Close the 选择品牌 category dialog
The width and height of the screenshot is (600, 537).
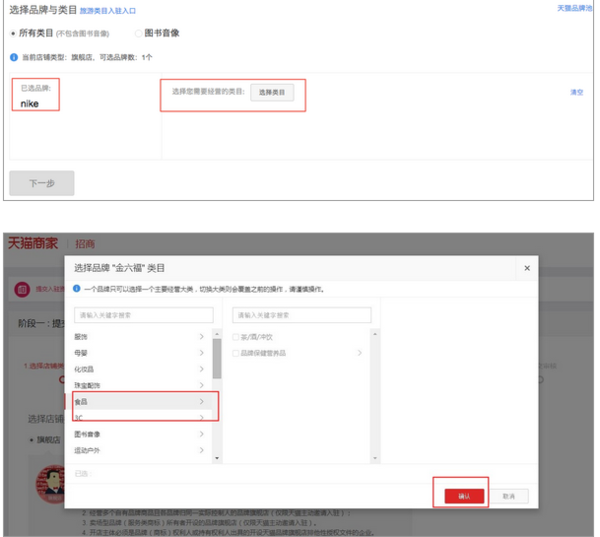tap(527, 268)
